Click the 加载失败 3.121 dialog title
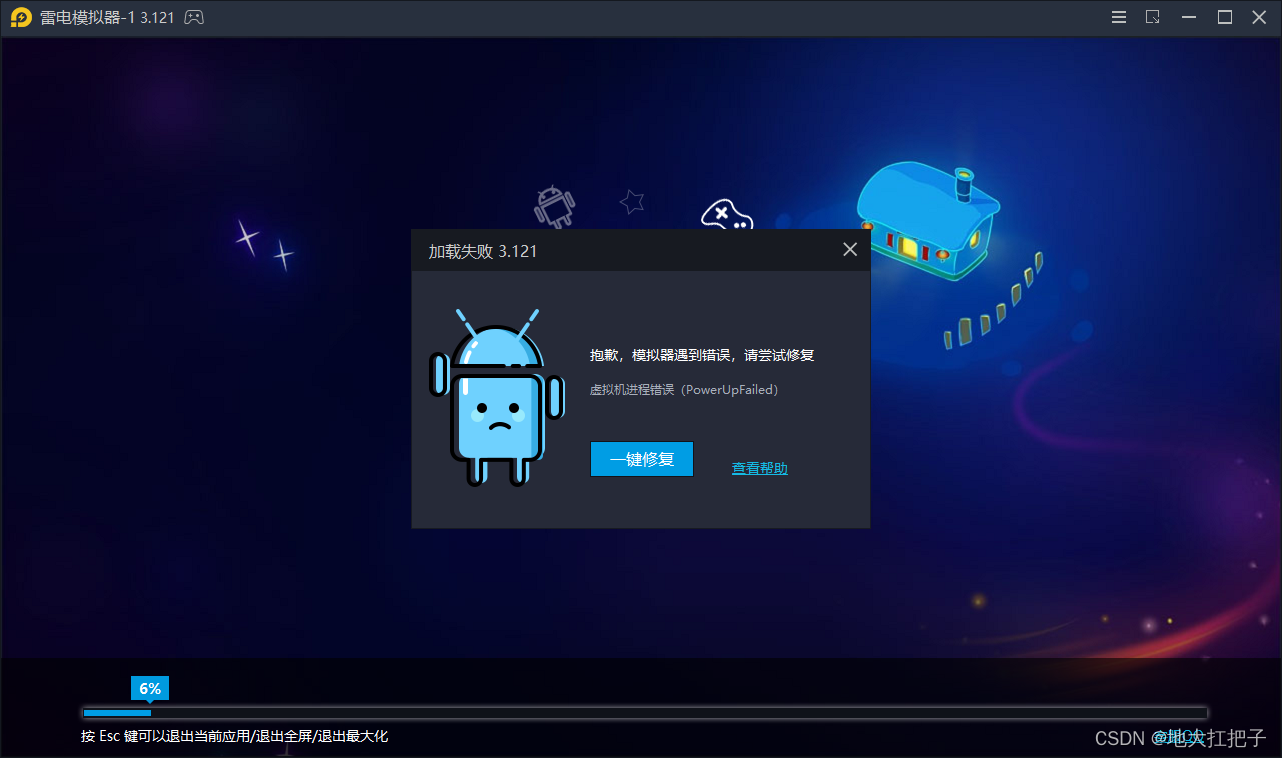The width and height of the screenshot is (1282, 758). [483, 251]
